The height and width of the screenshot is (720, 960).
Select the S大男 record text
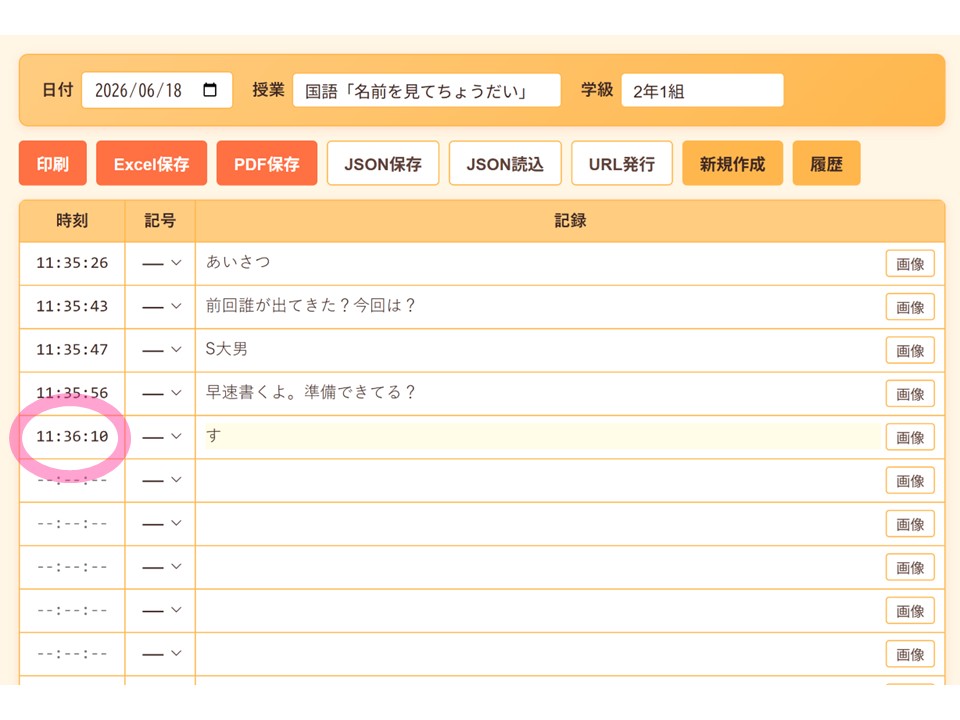point(227,349)
